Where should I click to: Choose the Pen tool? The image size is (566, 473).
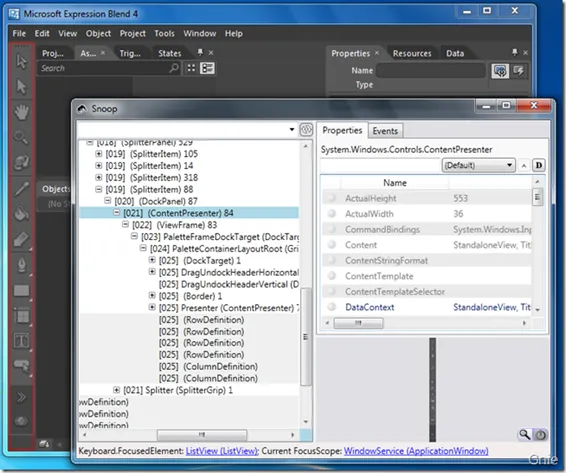pyautogui.click(x=21, y=265)
